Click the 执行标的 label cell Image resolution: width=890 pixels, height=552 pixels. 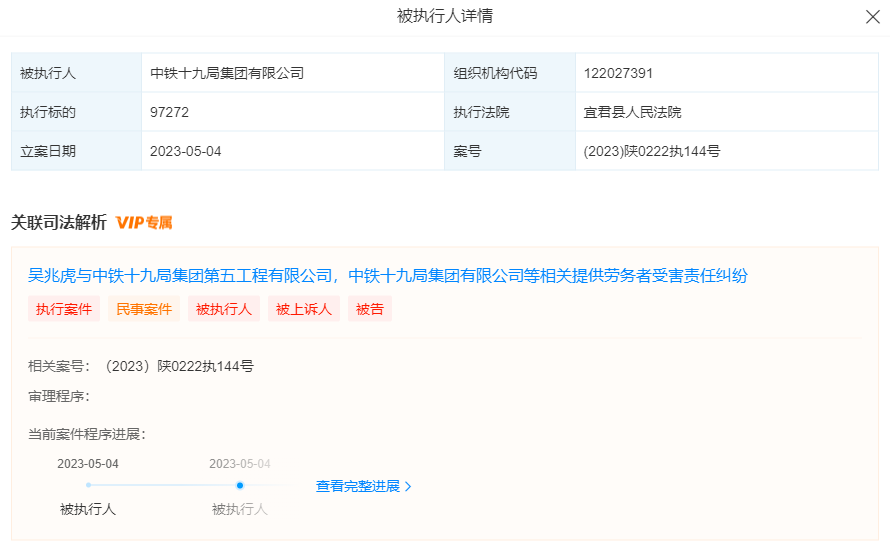(76, 112)
